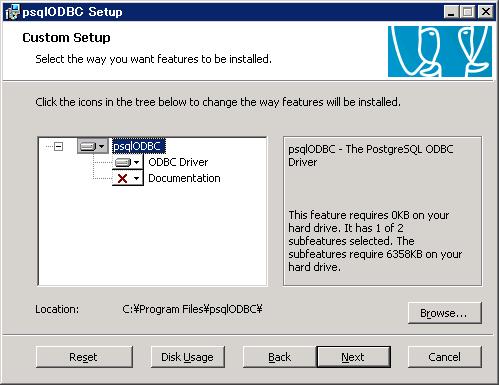Click the 'Custom Setup' heading
The width and height of the screenshot is (499, 385).
click(66, 38)
